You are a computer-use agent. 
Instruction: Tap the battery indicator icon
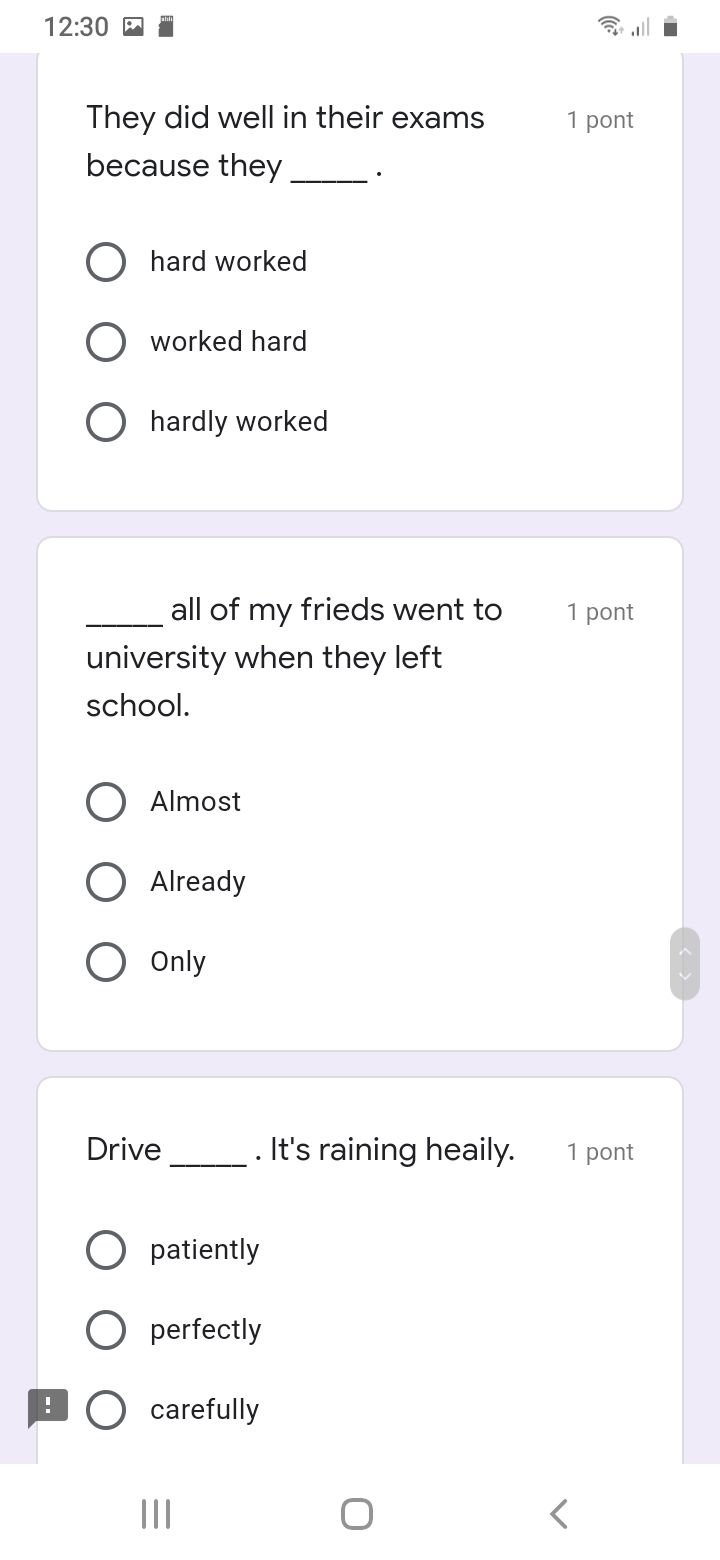pos(671,27)
